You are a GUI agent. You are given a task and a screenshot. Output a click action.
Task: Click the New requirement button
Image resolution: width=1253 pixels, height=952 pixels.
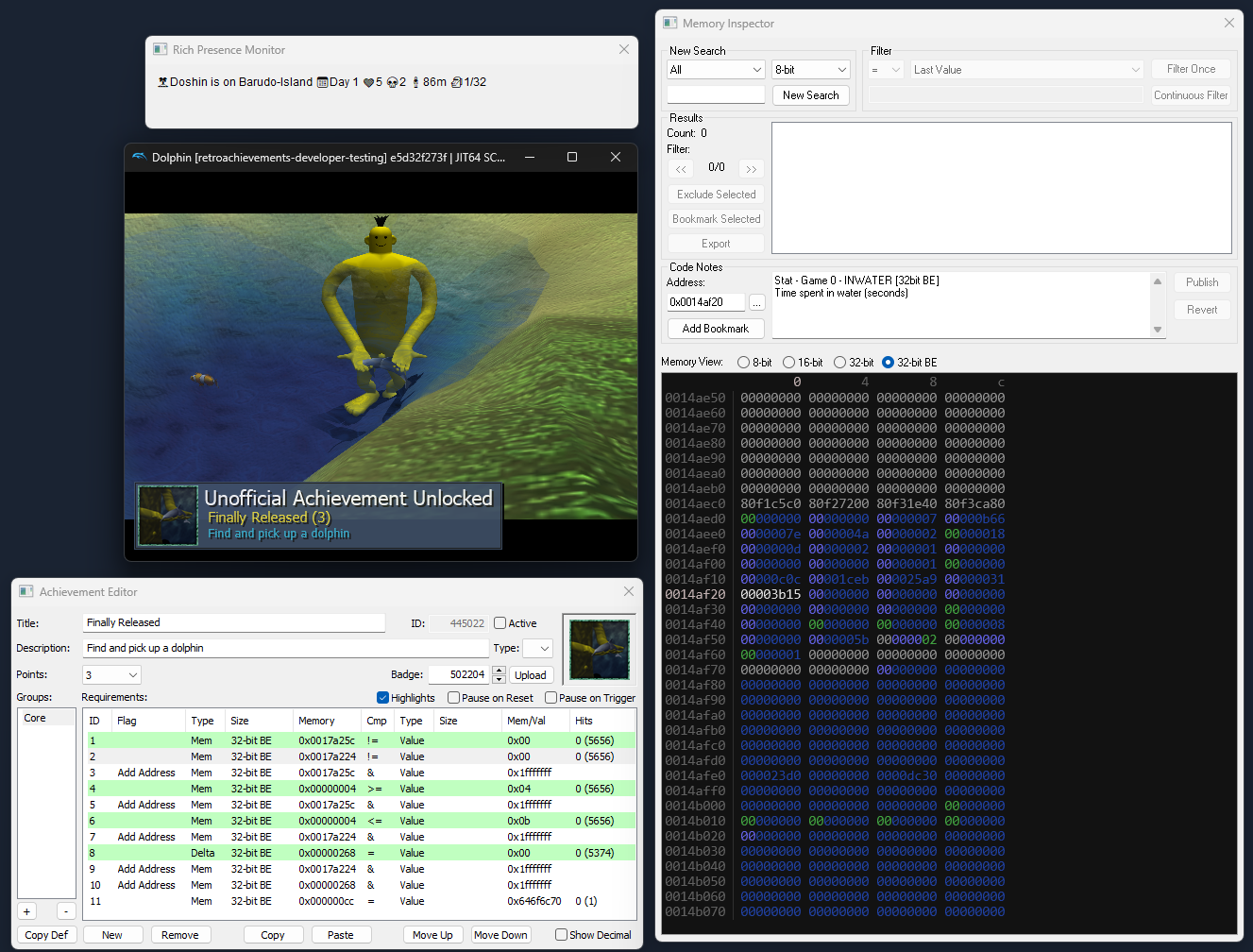[112, 935]
